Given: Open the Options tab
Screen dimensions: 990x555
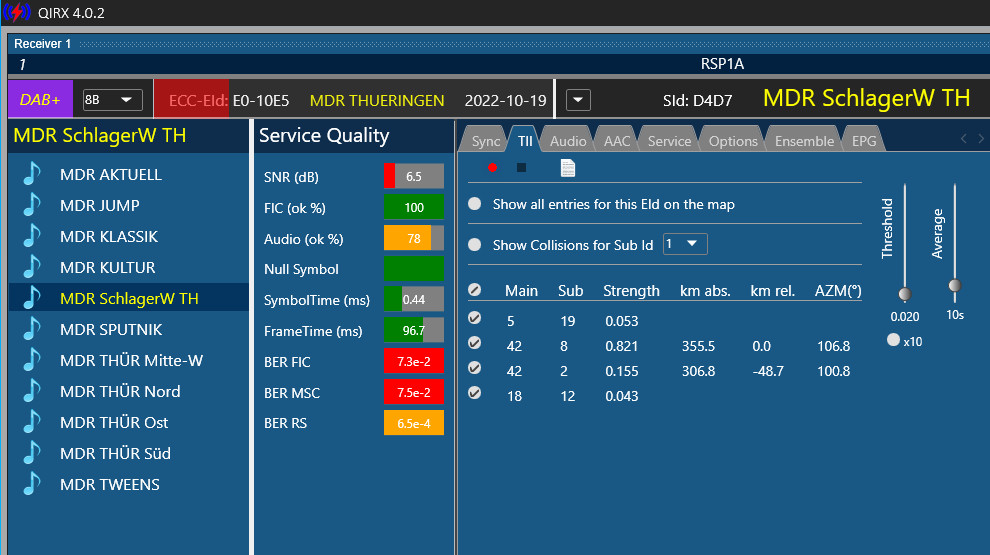Looking at the screenshot, I should click(733, 141).
